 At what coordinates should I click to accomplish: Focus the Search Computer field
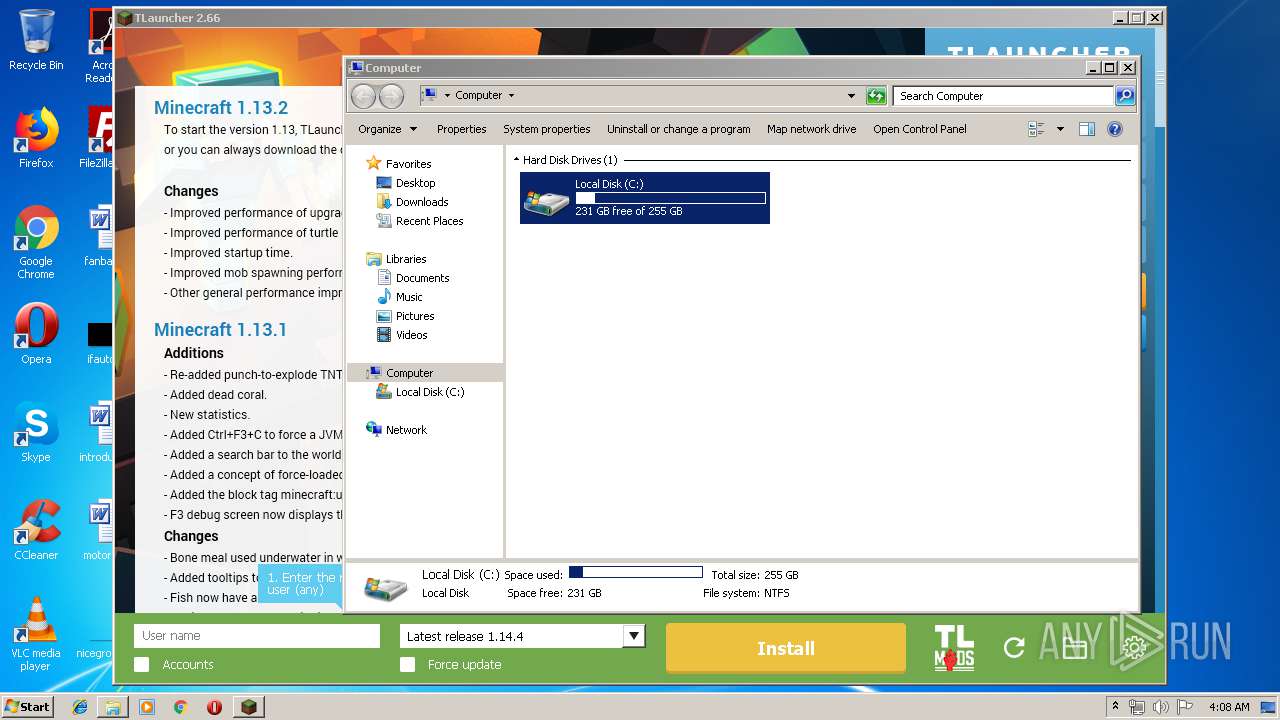(1003, 96)
